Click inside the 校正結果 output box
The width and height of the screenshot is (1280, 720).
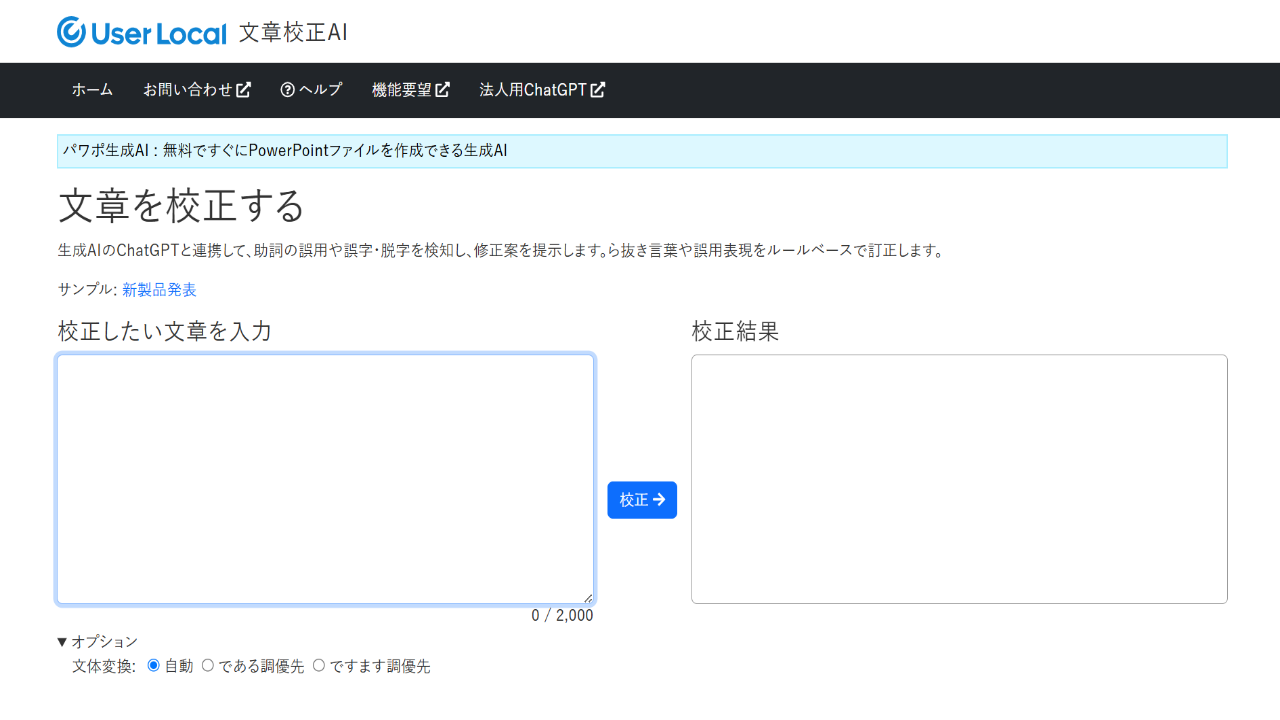958,478
